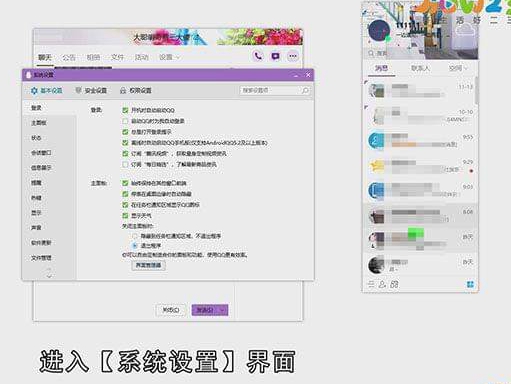Switch to the 安全设置 tab
The width and height of the screenshot is (511, 384).
(x=91, y=90)
